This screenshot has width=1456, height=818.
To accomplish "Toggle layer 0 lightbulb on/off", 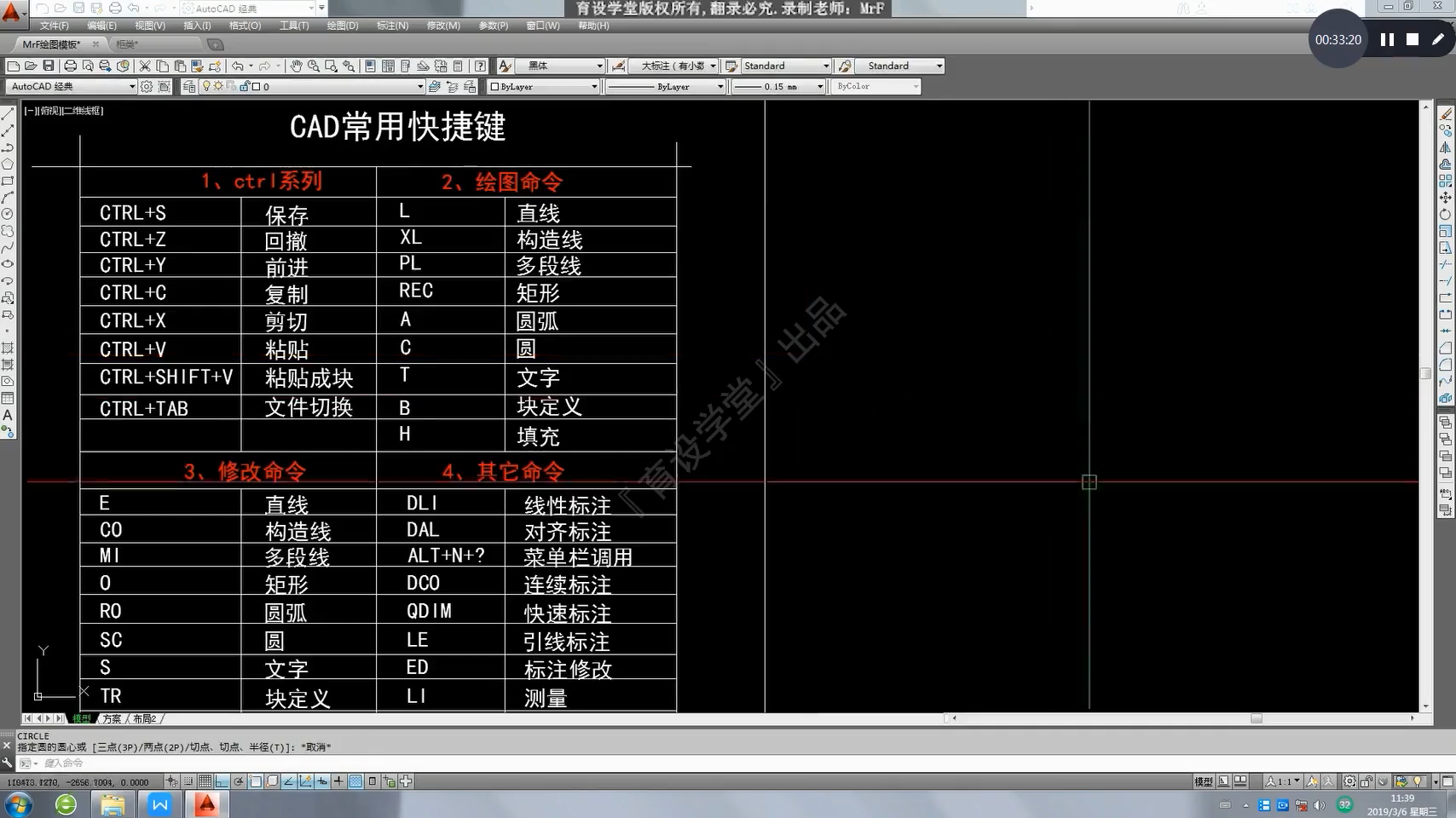I will pos(207,86).
